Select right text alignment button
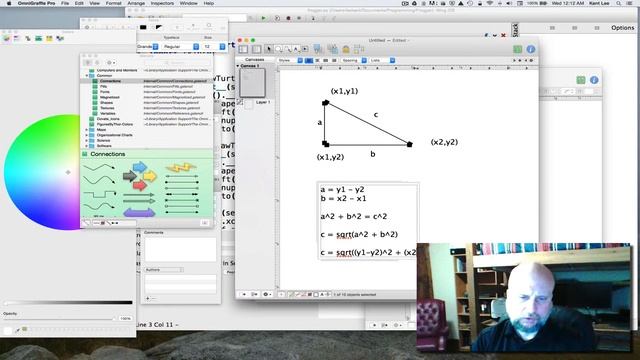This screenshot has height=360, width=640. (326, 60)
